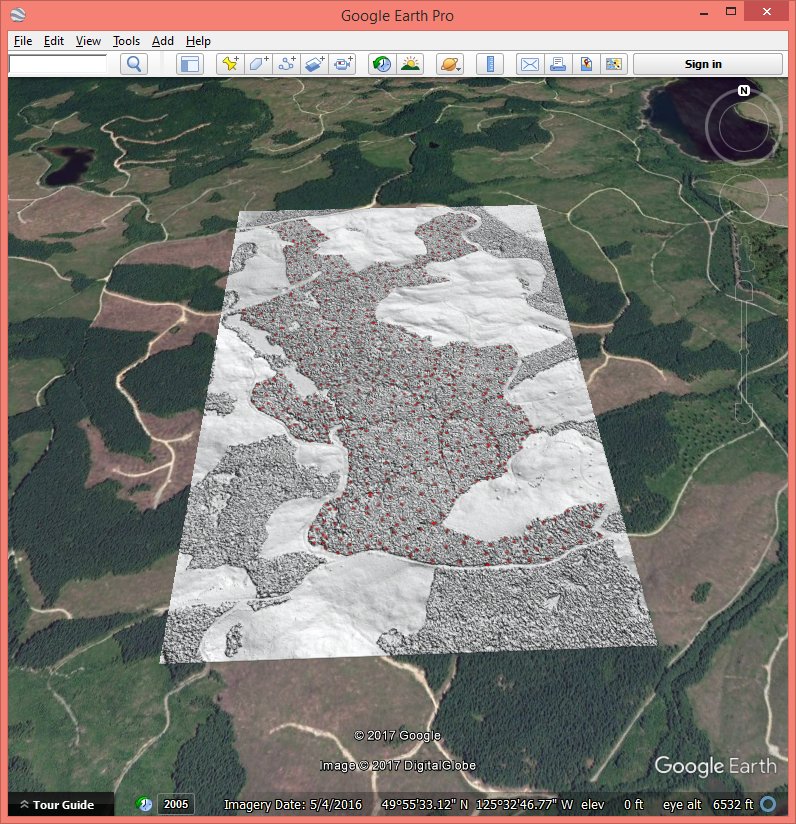Viewport: 796px width, 824px height.
Task: Record a tour with the camera icon
Action: [343, 64]
